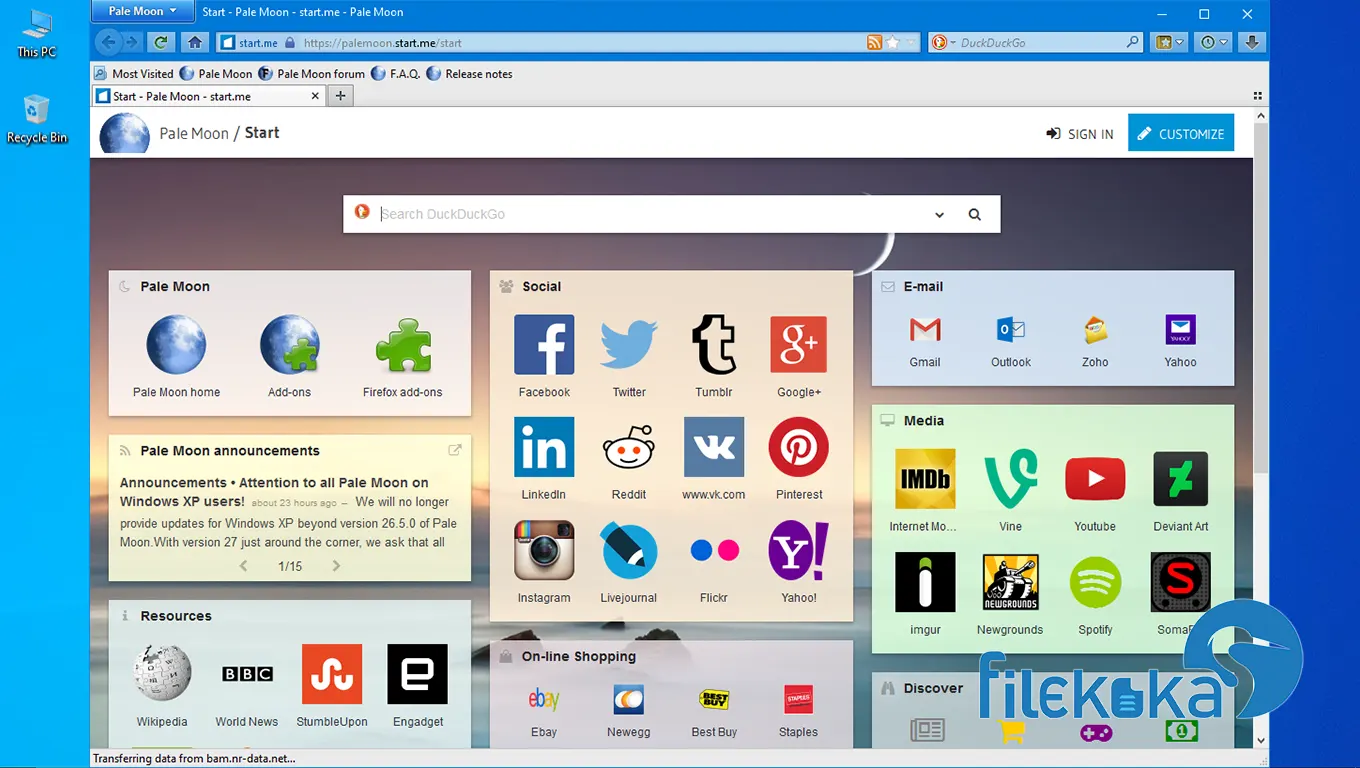Show the downloads panel
The image size is (1360, 768).
(1252, 42)
